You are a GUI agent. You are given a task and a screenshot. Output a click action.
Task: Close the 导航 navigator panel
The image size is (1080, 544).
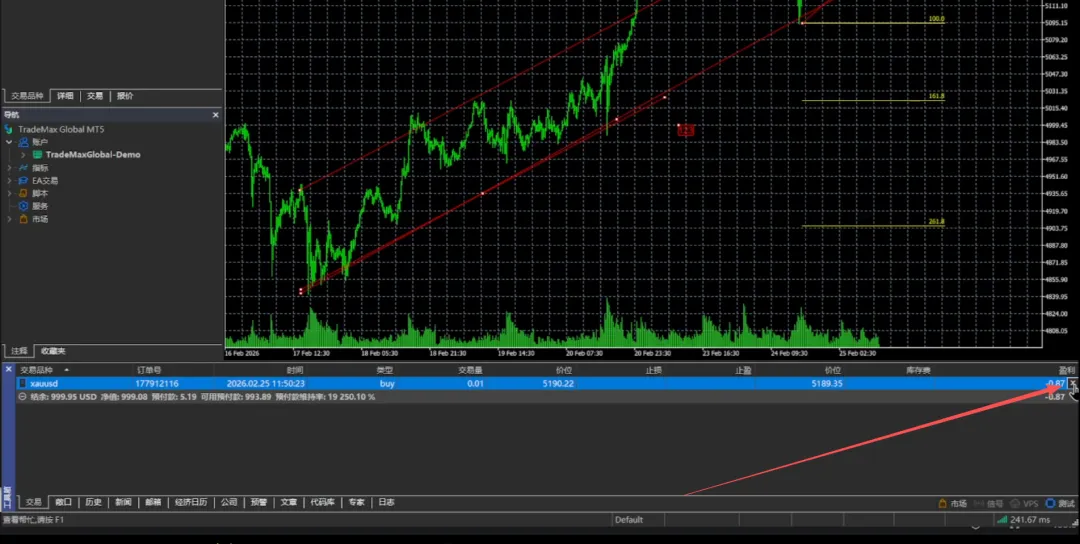pos(215,115)
